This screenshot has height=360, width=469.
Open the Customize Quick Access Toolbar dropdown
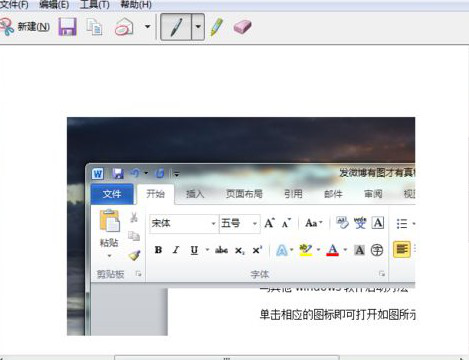[177, 174]
